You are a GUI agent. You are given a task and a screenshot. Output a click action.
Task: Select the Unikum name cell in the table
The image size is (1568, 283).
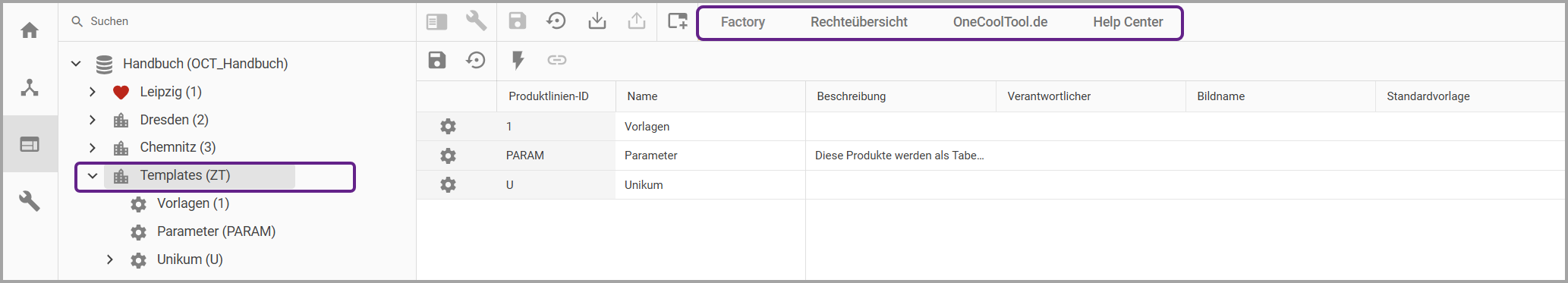click(x=710, y=185)
